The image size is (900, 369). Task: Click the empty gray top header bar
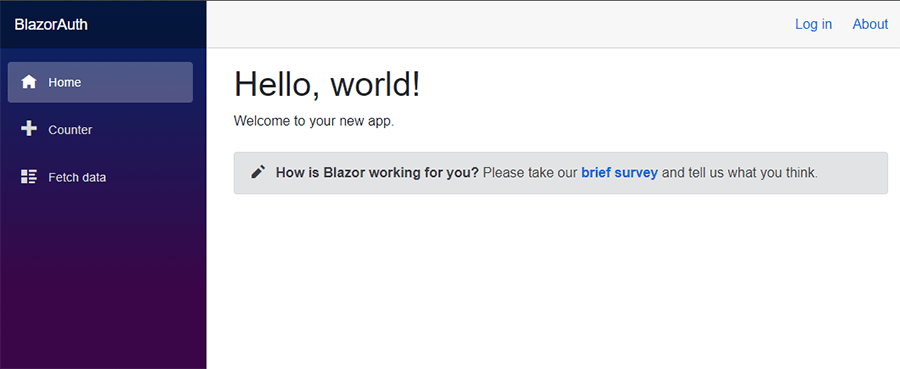[494, 24]
